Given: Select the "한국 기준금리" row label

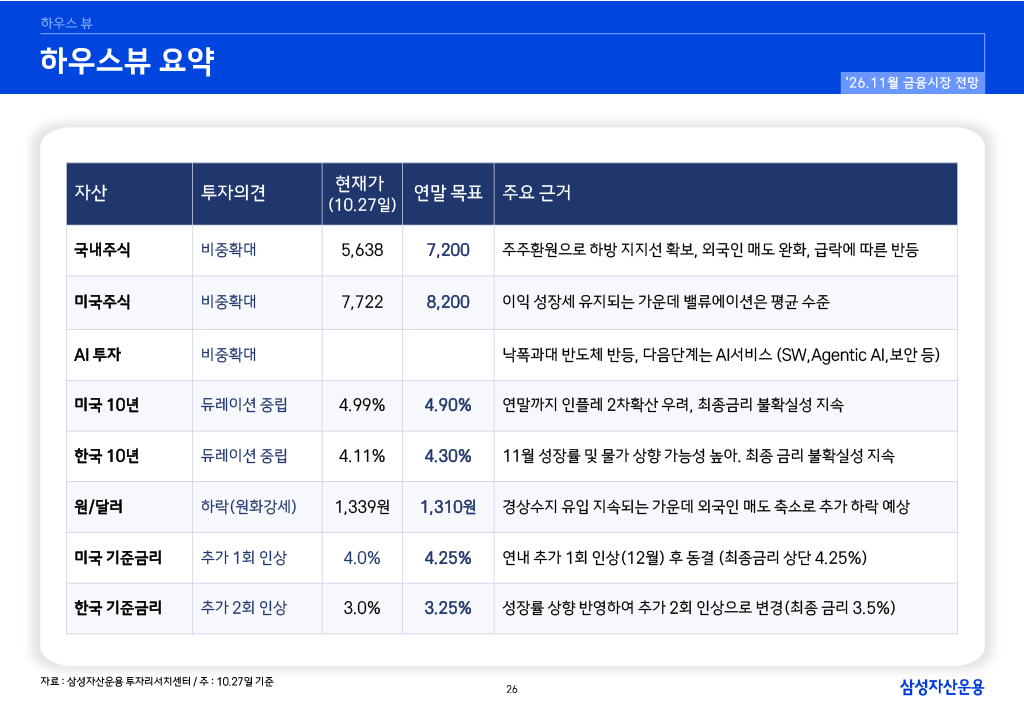Looking at the screenshot, I should (x=118, y=608).
